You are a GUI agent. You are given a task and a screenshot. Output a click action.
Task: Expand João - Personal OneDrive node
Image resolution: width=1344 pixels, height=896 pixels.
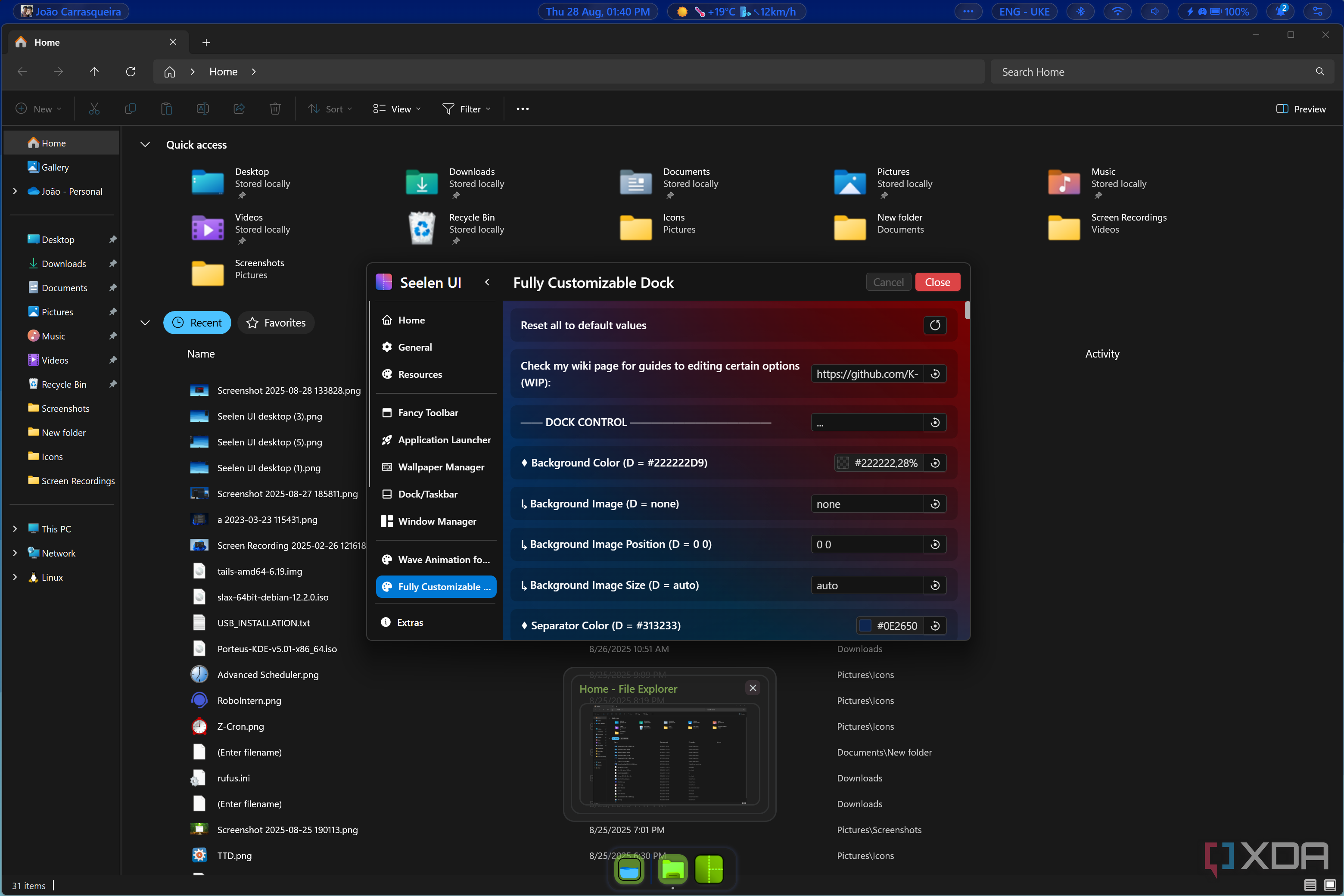point(15,191)
